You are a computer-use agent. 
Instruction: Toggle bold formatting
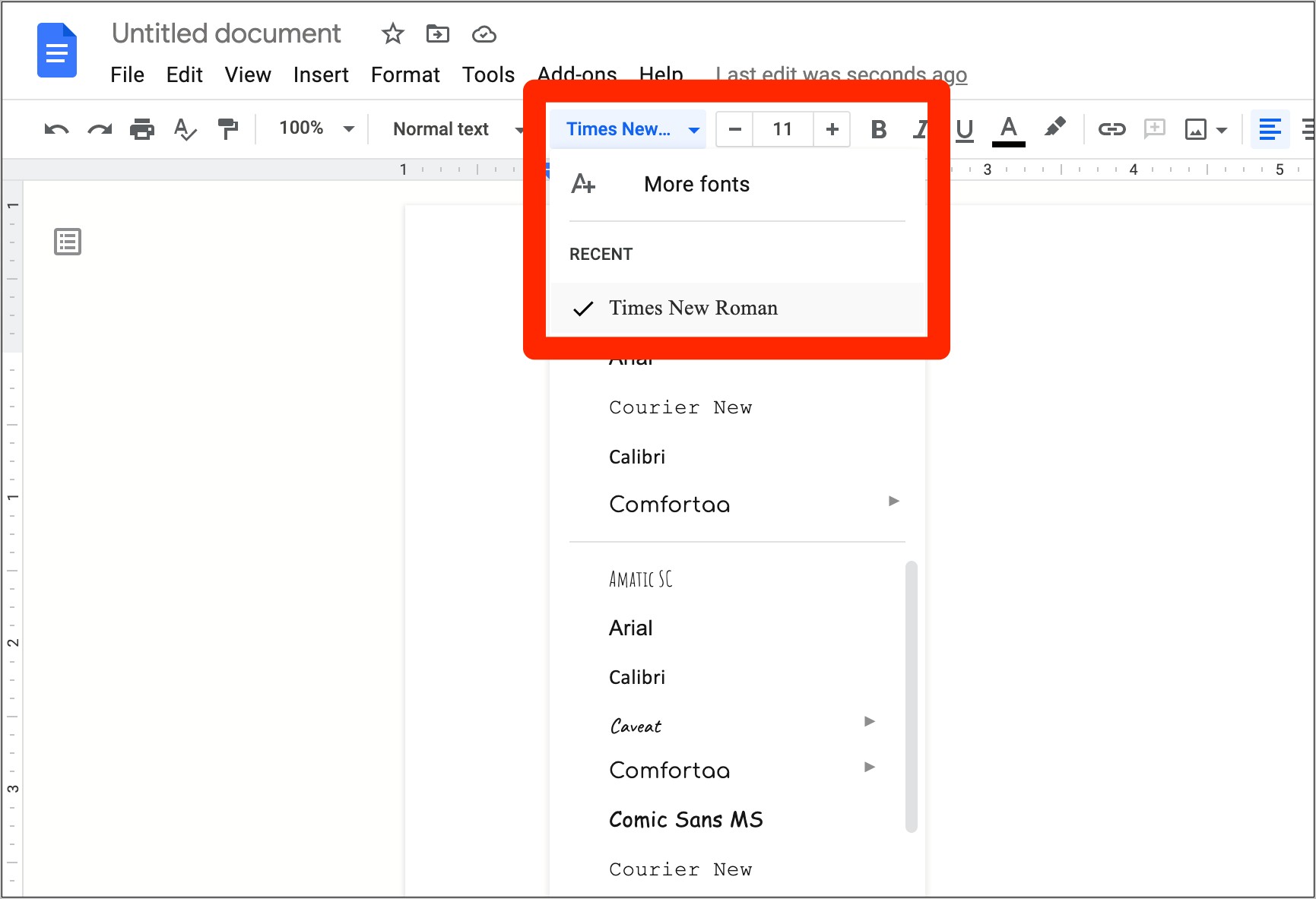point(879,129)
